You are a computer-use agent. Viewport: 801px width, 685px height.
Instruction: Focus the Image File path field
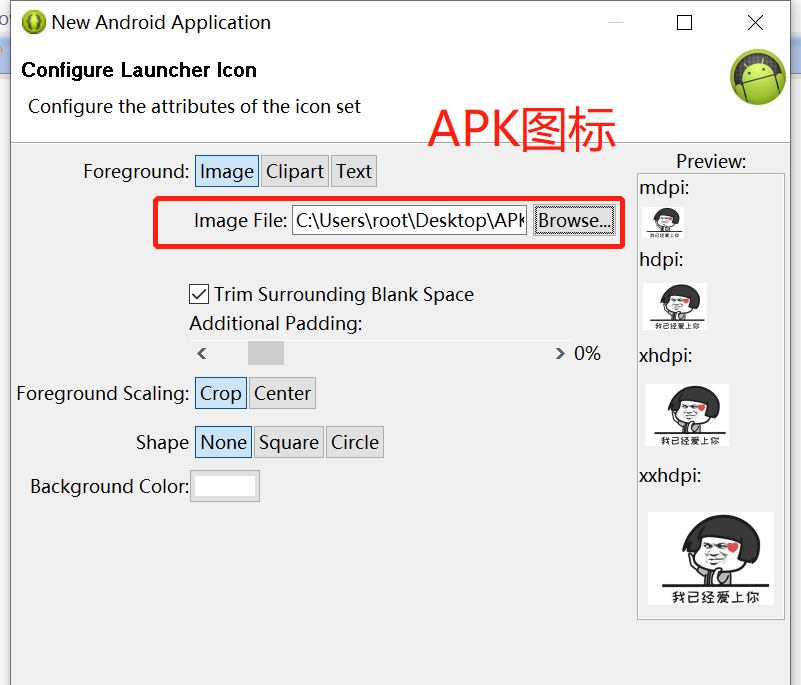coord(409,220)
